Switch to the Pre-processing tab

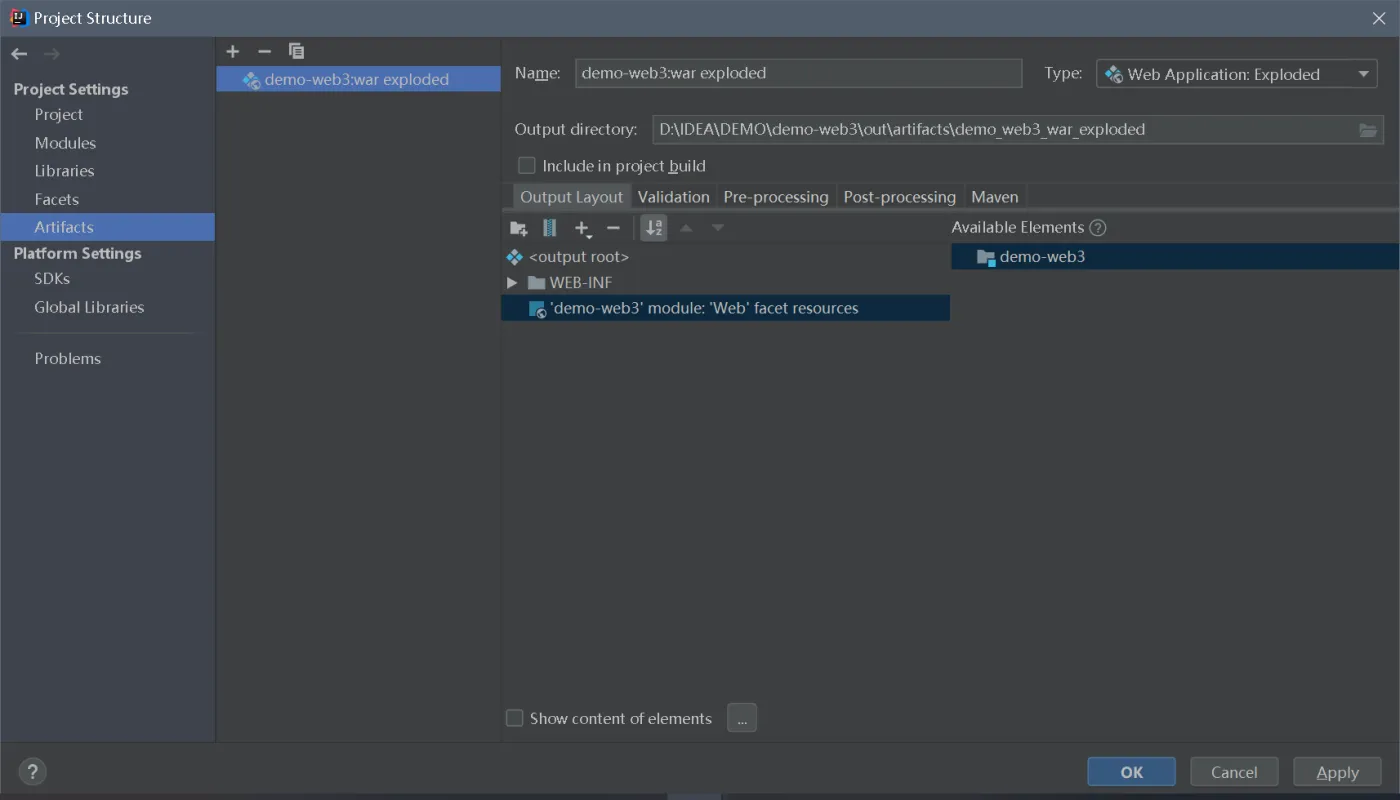[x=776, y=197]
